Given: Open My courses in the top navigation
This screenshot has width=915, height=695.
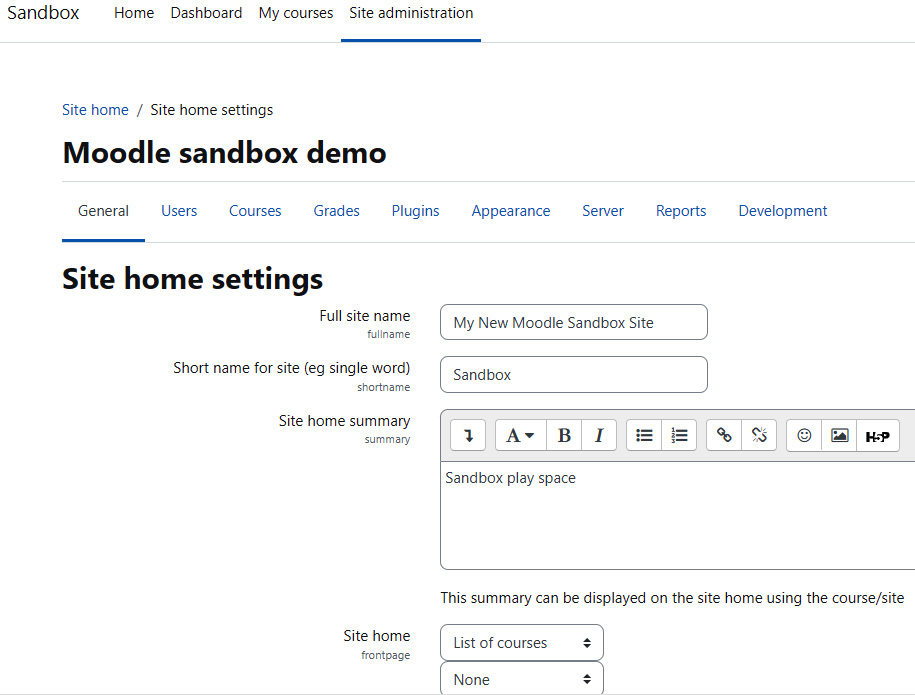Looking at the screenshot, I should click(x=296, y=13).
